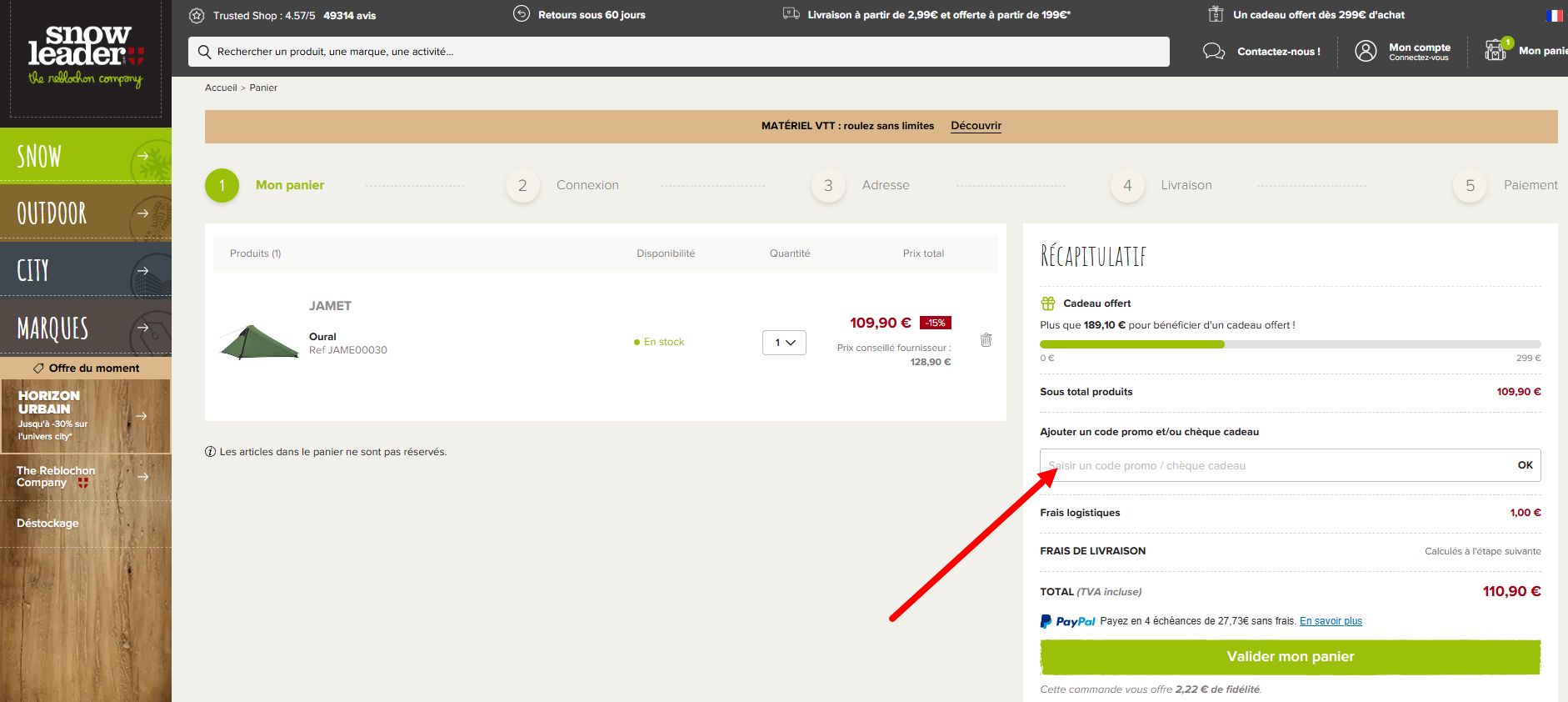Click the product search field
The image size is (1568, 702).
tap(679, 52)
